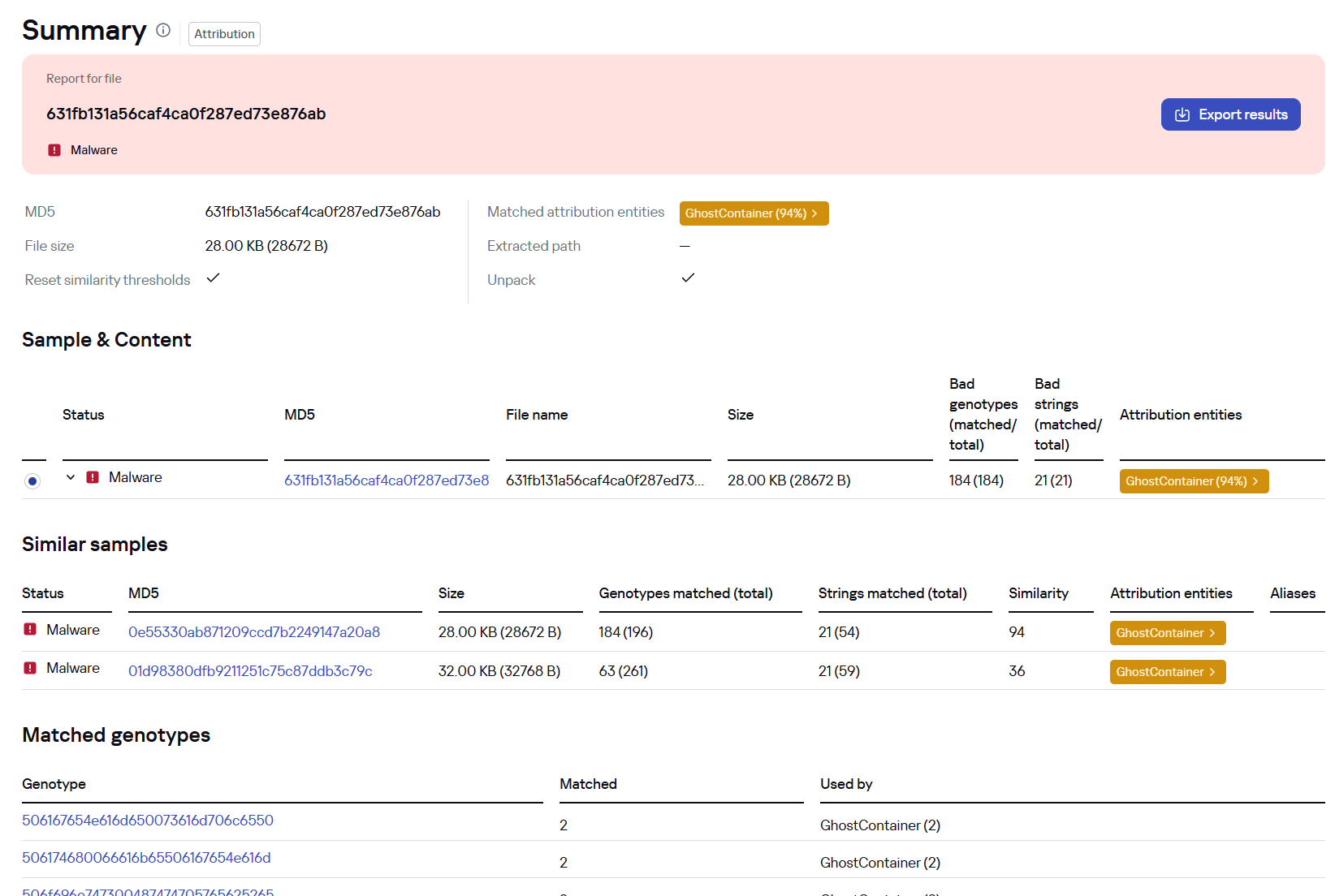1335x896 pixels.
Task: Expand the Malware row chevron in Sample & Content
Action: 71,477
